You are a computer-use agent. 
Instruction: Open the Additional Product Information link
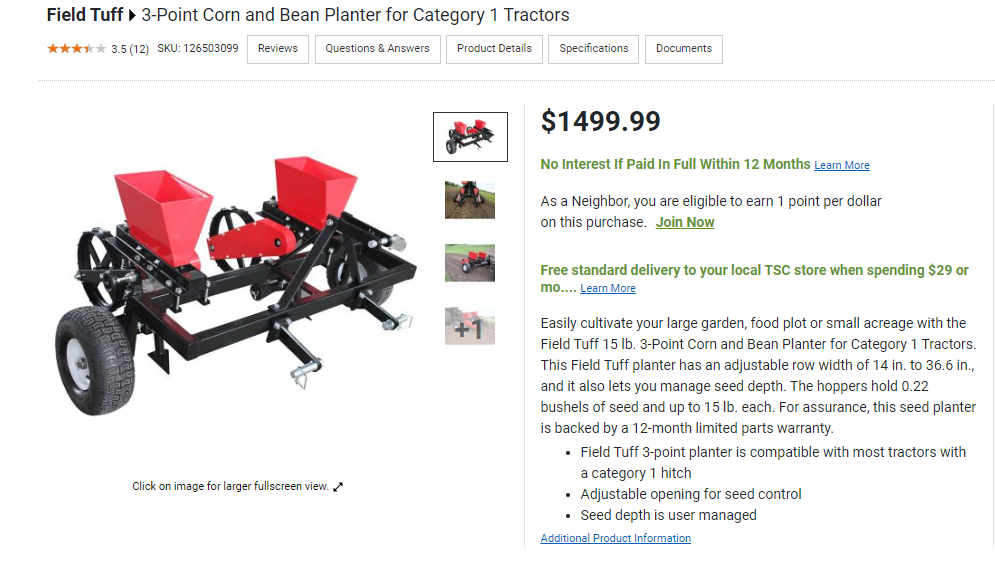pos(615,538)
